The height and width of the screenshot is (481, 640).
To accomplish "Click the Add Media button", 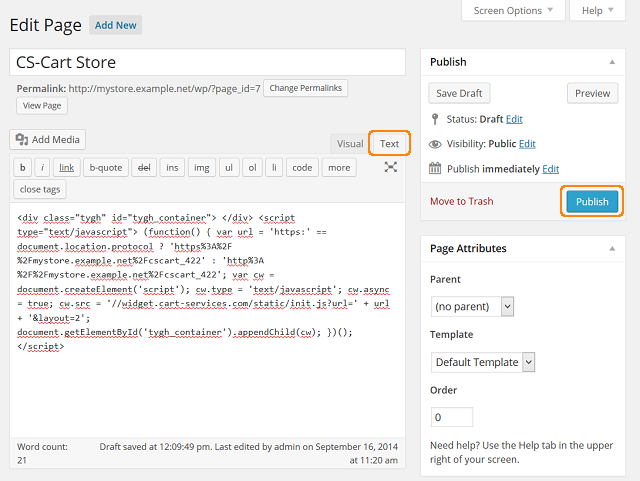I will pos(48,140).
